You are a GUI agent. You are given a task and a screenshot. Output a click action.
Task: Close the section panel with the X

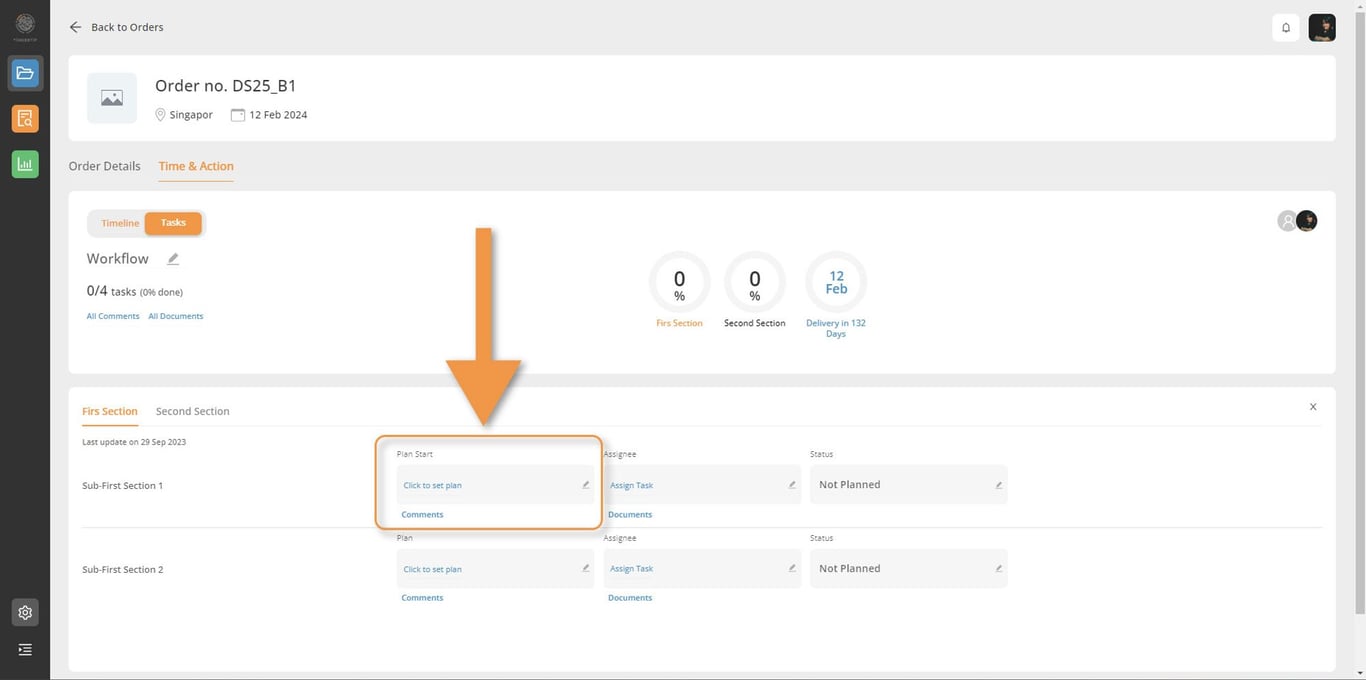1313,407
